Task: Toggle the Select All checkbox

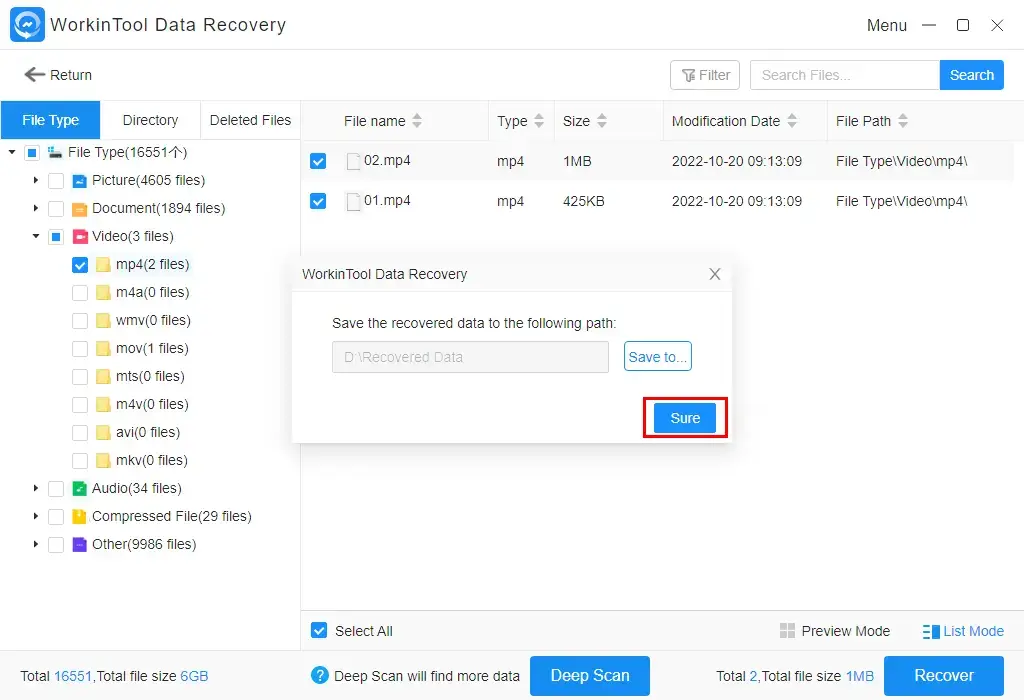Action: click(x=319, y=630)
